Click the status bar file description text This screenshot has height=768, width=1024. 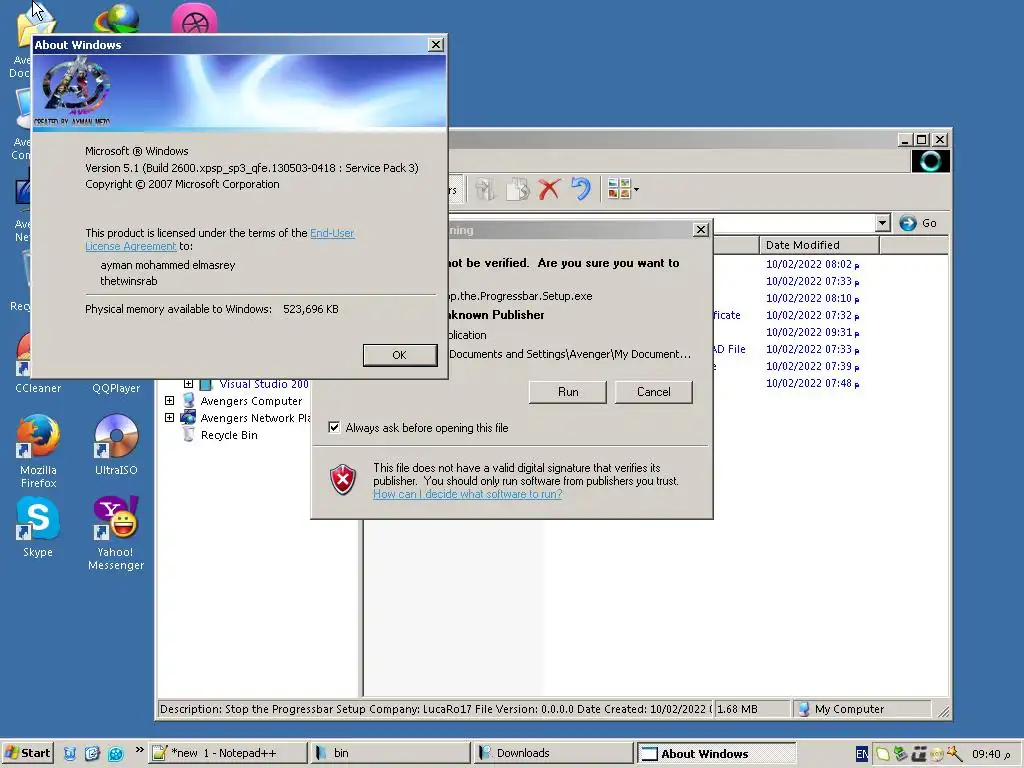tap(435, 709)
